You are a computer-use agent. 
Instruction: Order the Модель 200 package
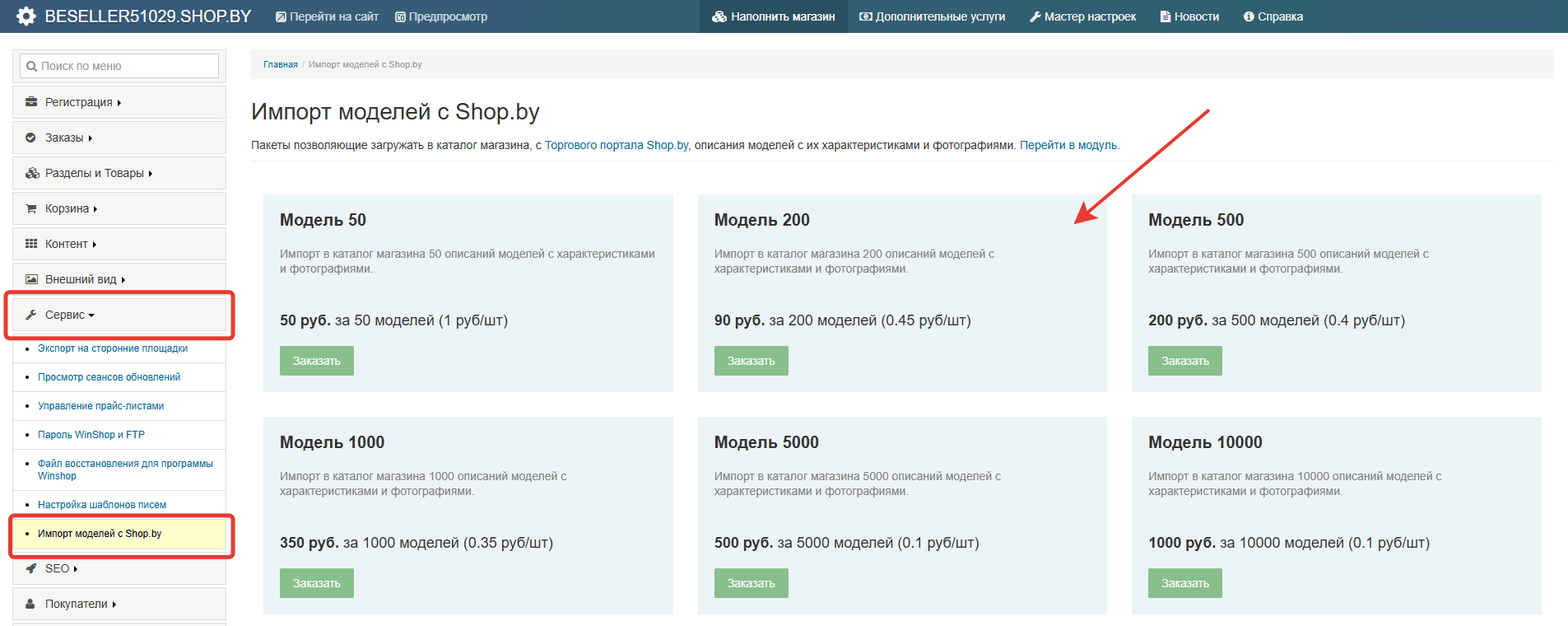(x=751, y=361)
